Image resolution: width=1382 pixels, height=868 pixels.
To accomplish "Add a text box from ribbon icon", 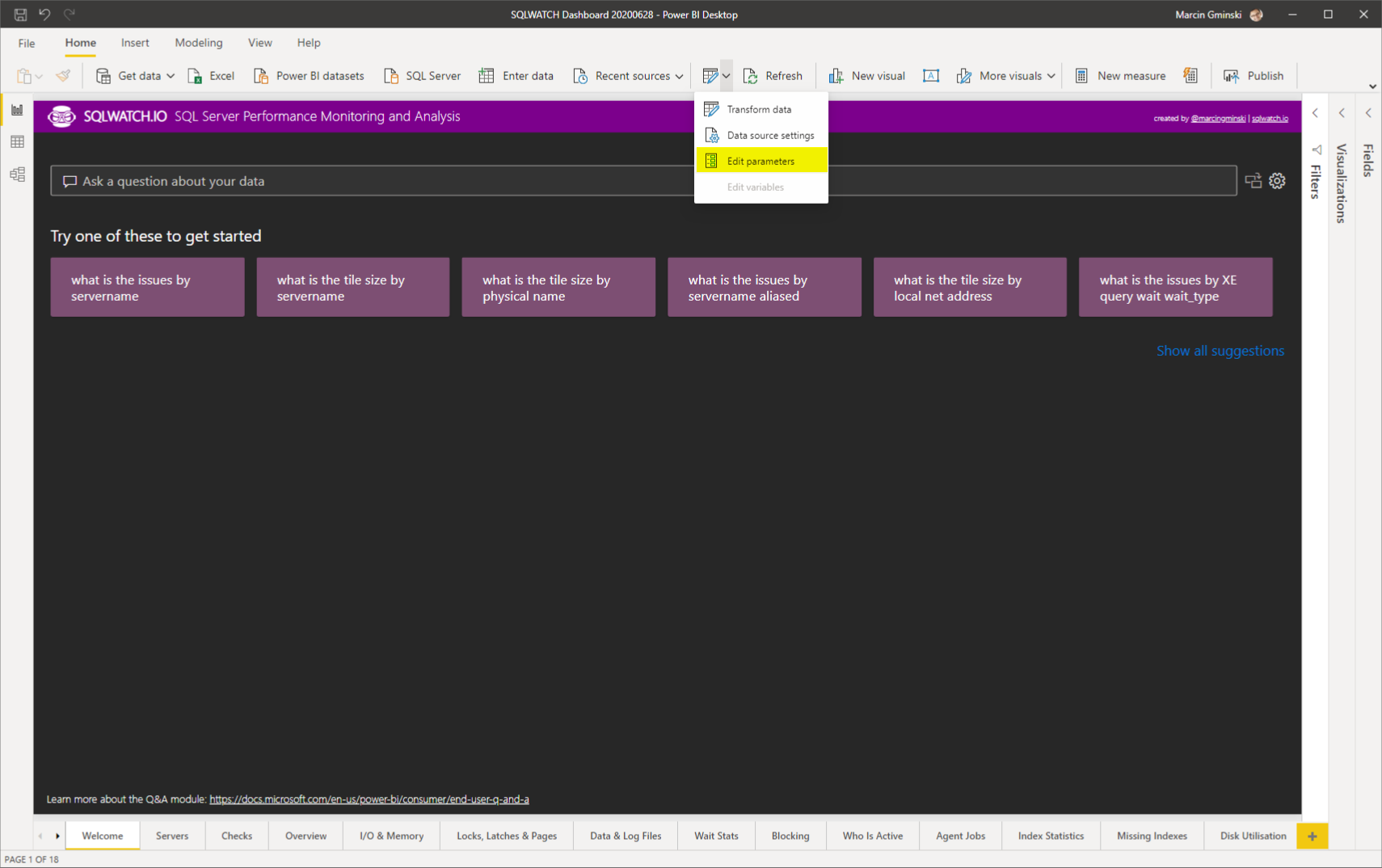I will tap(931, 76).
